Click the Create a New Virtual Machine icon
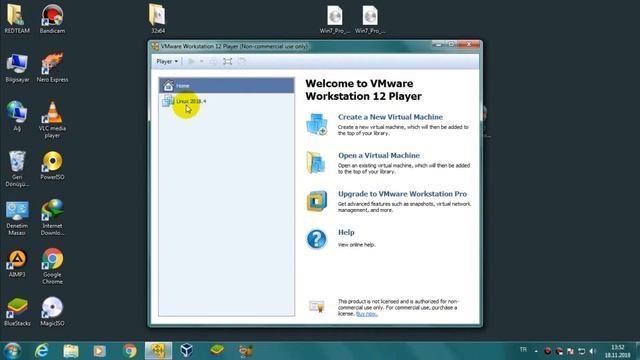 (317, 124)
